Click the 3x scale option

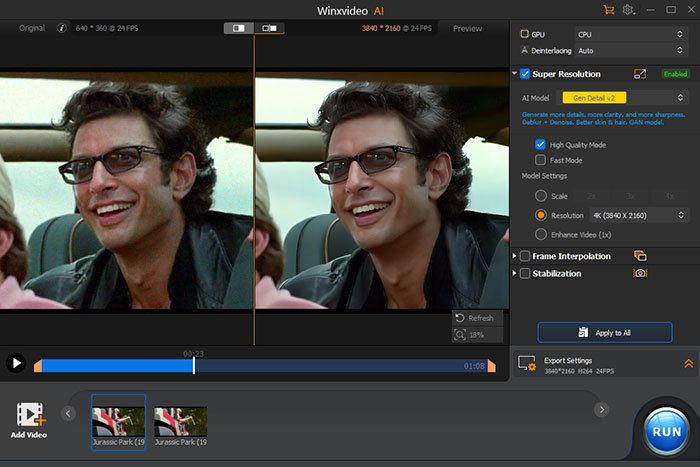(630, 196)
